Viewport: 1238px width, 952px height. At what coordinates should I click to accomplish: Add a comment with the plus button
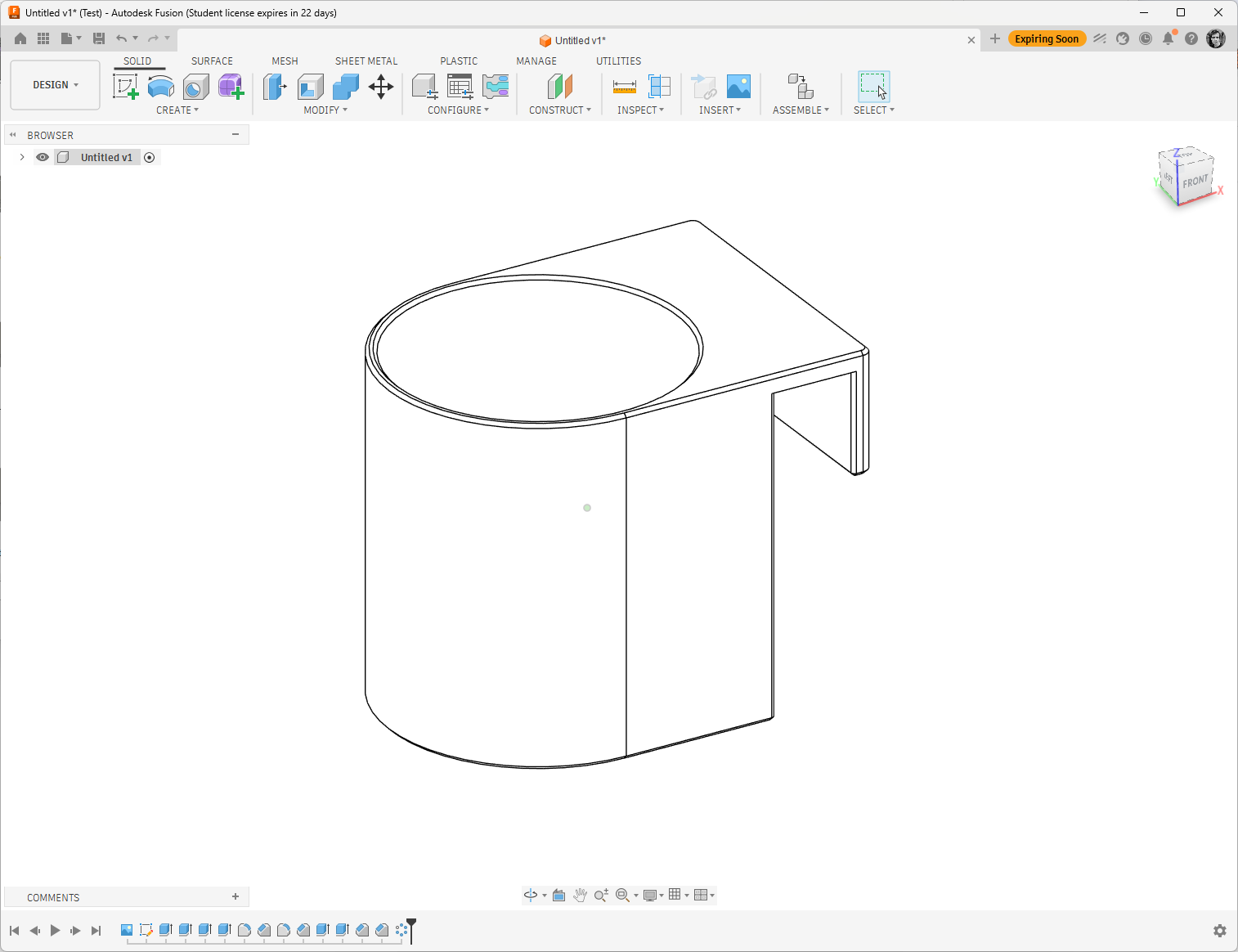(235, 897)
